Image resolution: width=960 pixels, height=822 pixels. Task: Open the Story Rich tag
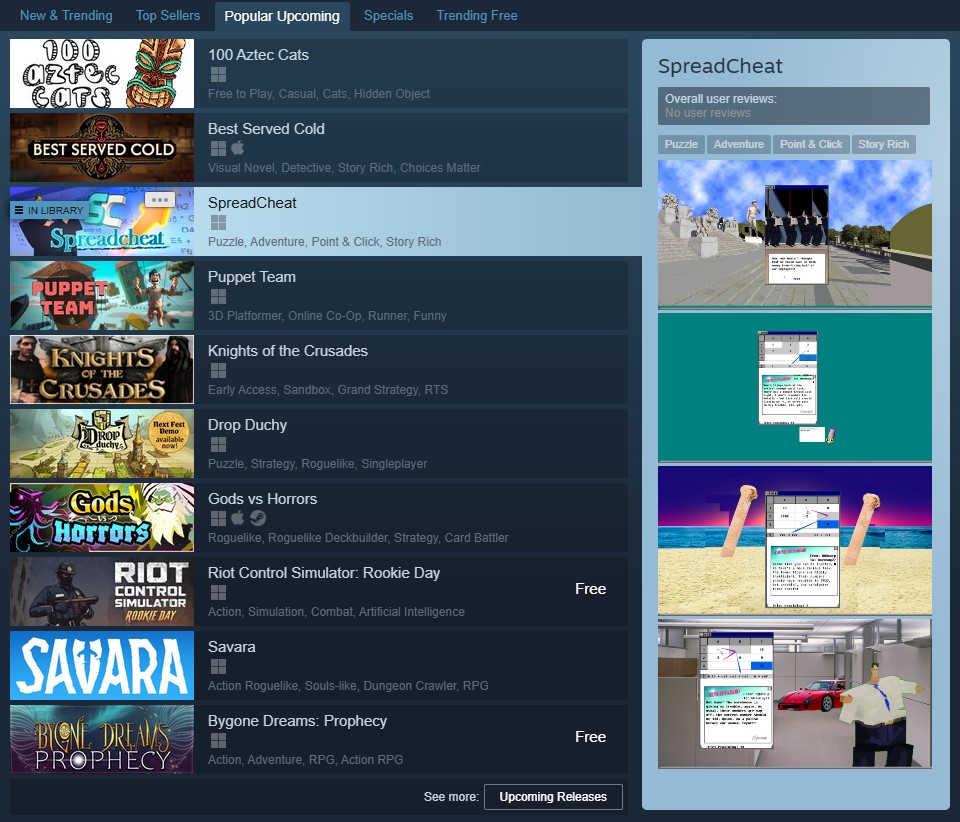point(884,144)
